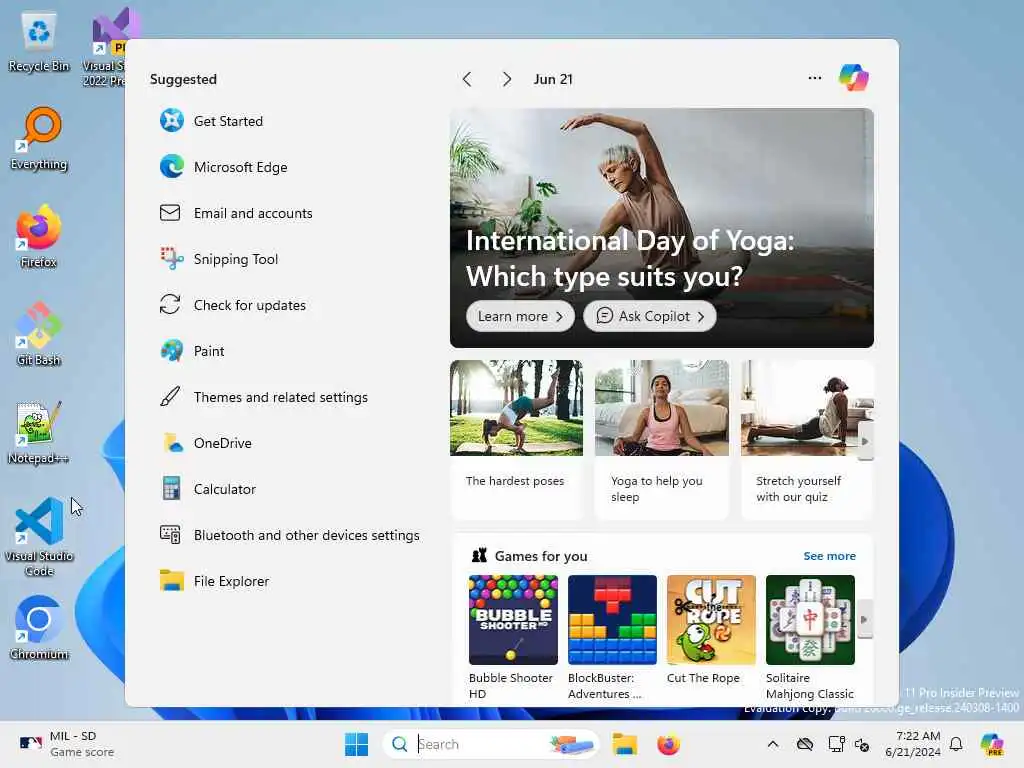
Task: Open Windows Start button
Action: [357, 744]
